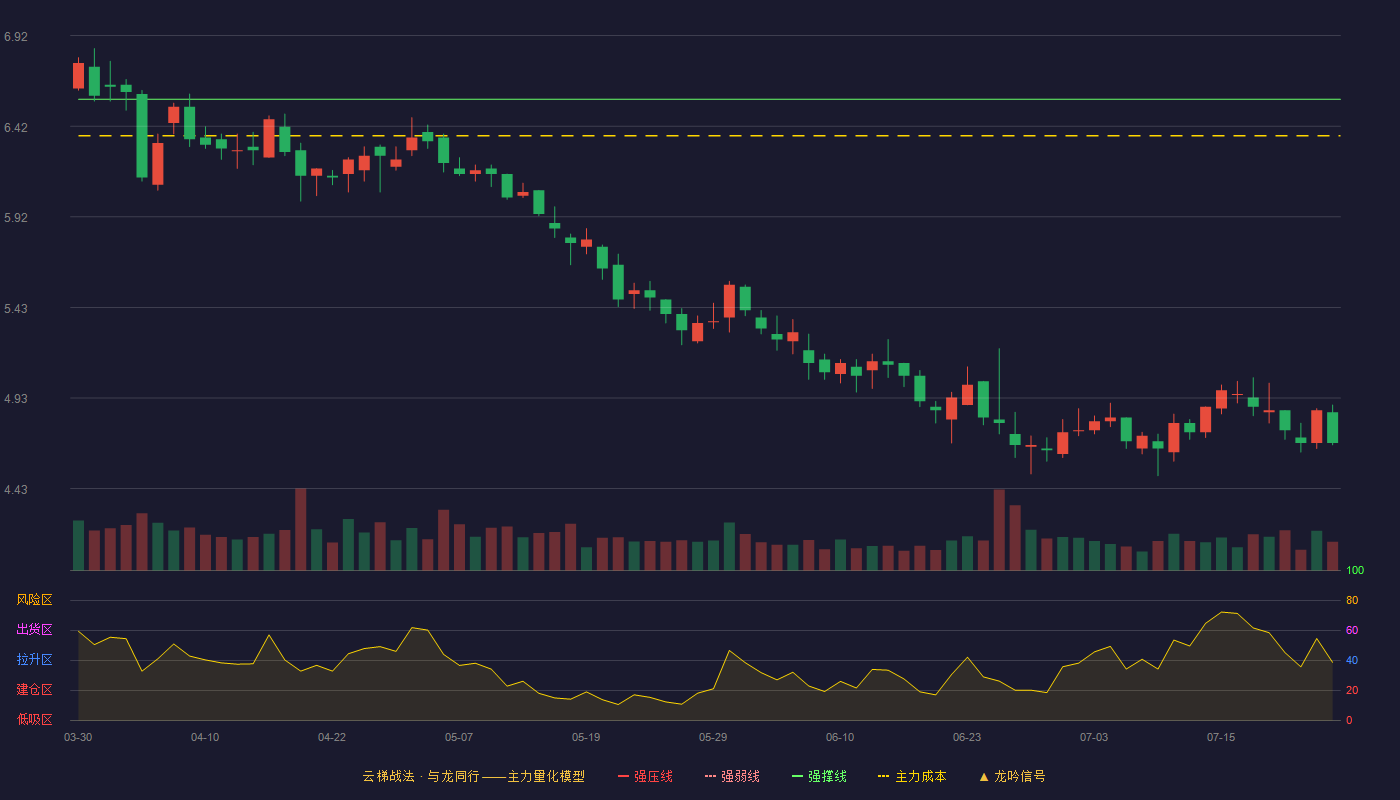This screenshot has height=800, width=1400.
Task: Click the 拉升区 zone label
Action: tap(34, 660)
